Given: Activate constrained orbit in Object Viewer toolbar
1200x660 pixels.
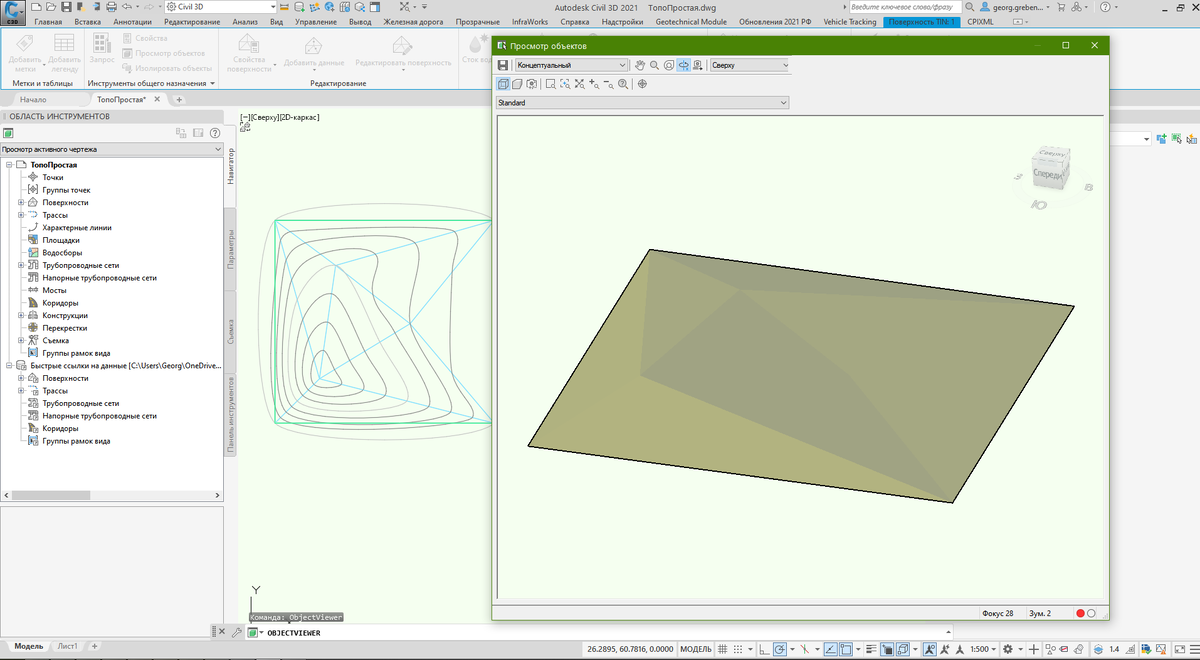Looking at the screenshot, I should 684,65.
